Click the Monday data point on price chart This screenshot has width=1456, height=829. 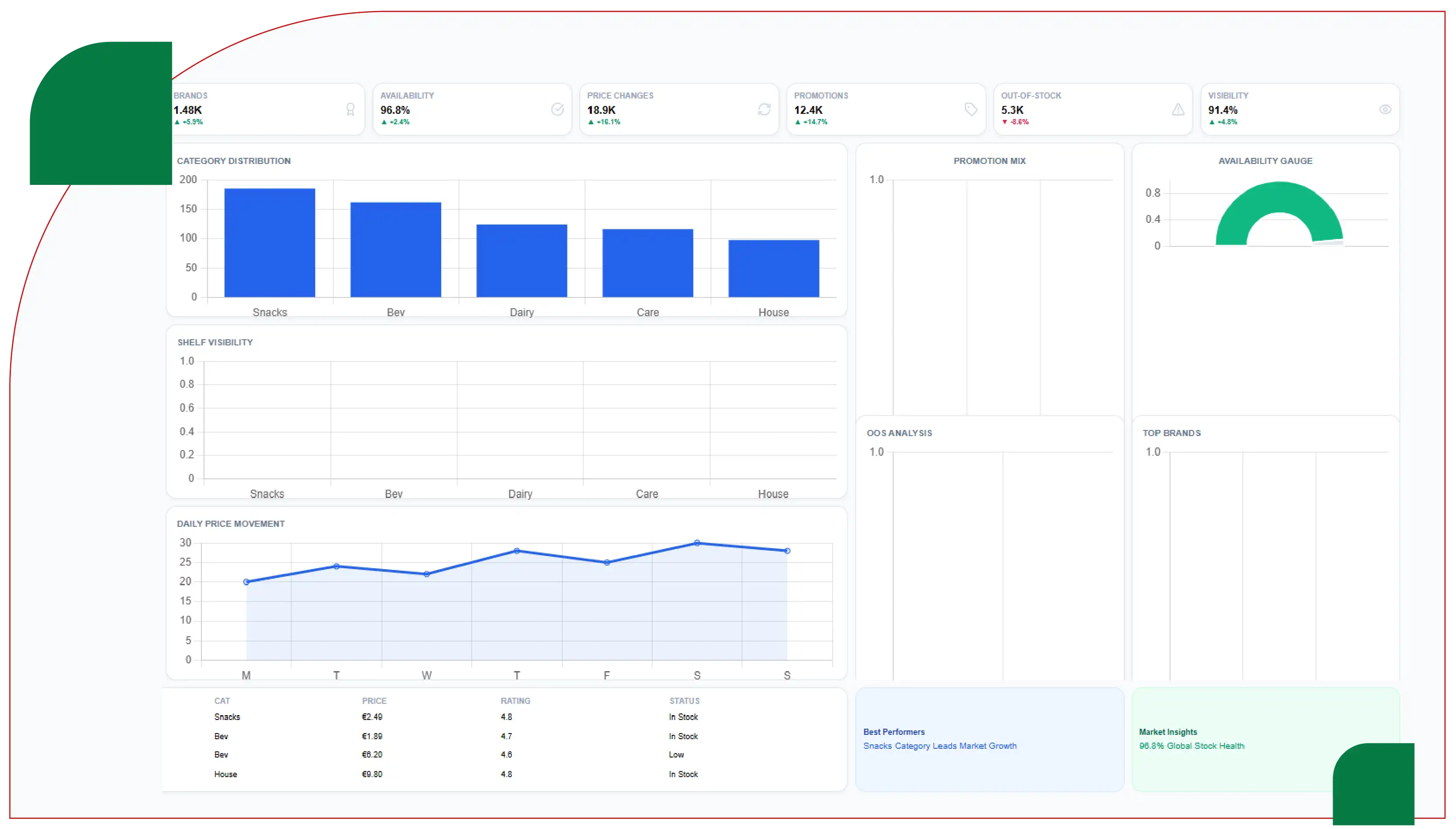pyautogui.click(x=246, y=582)
